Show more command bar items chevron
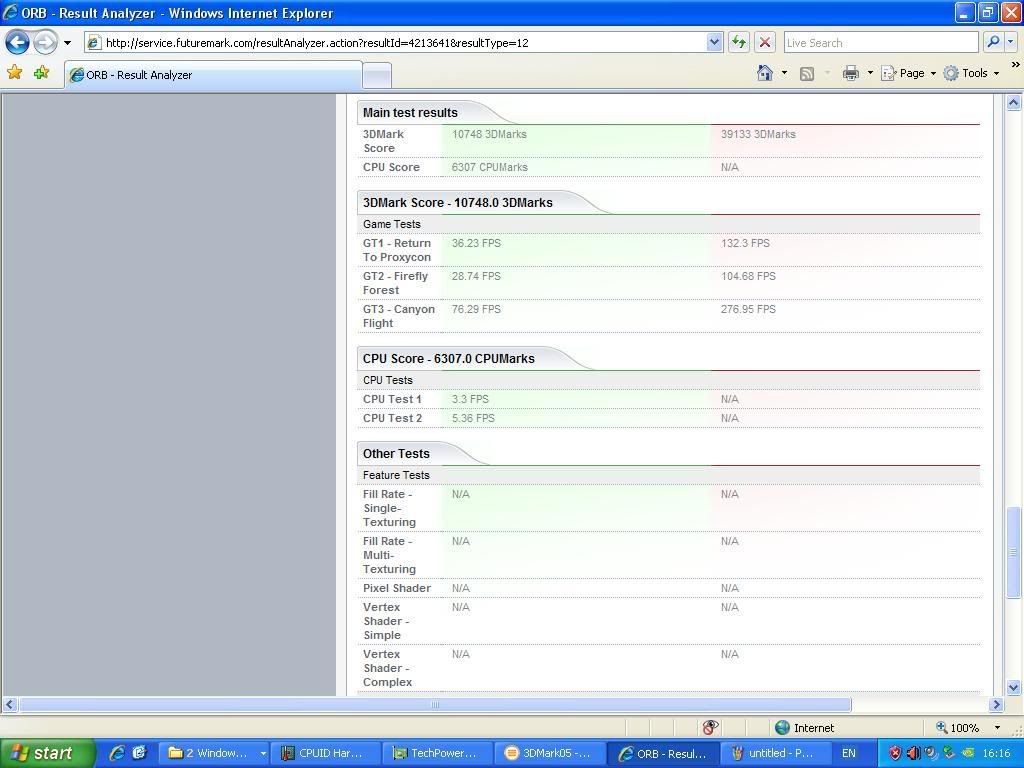Screen dimensions: 1024x768 pos(1015,65)
